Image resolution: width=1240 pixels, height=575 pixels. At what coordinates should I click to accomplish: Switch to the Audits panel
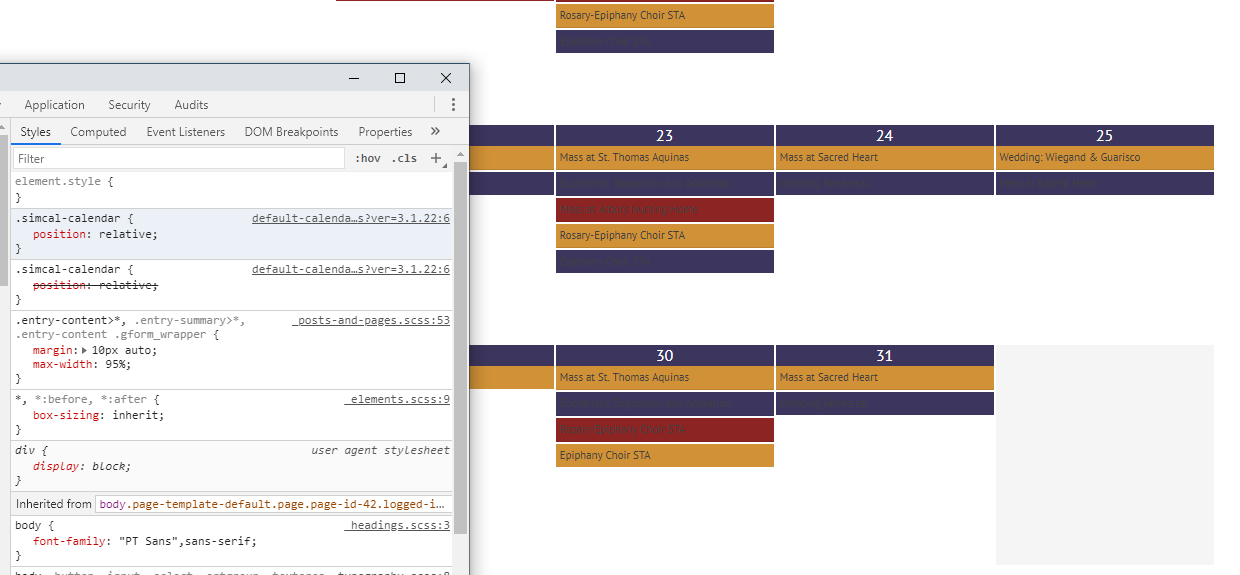191,105
